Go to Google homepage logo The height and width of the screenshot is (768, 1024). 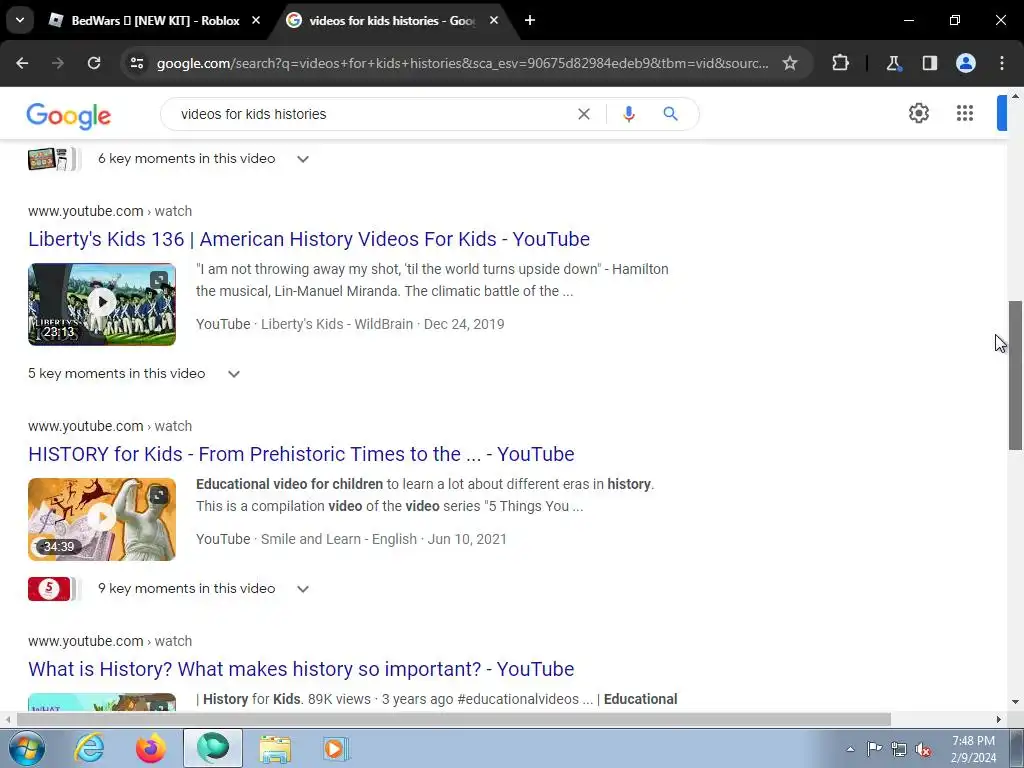[69, 116]
